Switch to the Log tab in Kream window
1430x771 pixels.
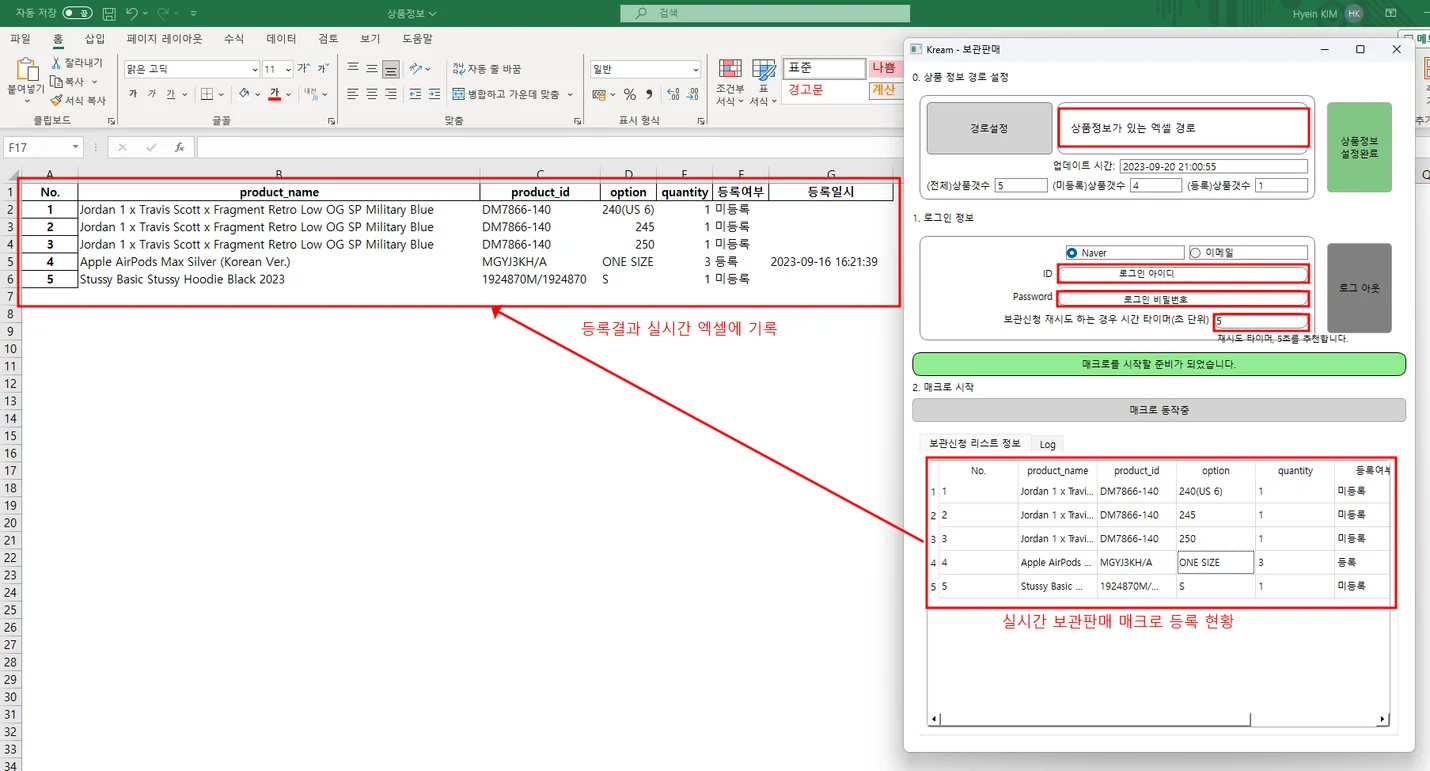click(1047, 444)
